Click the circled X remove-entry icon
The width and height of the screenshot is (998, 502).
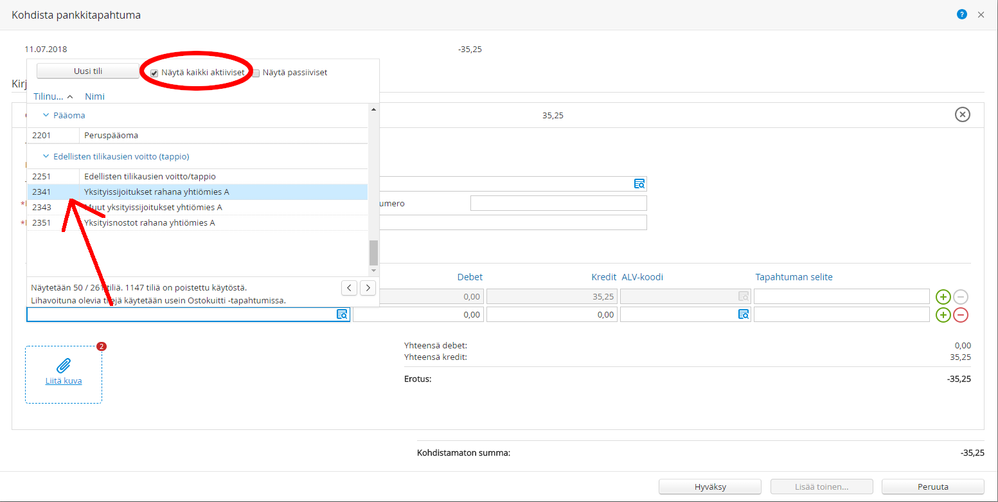pyautogui.click(x=962, y=115)
